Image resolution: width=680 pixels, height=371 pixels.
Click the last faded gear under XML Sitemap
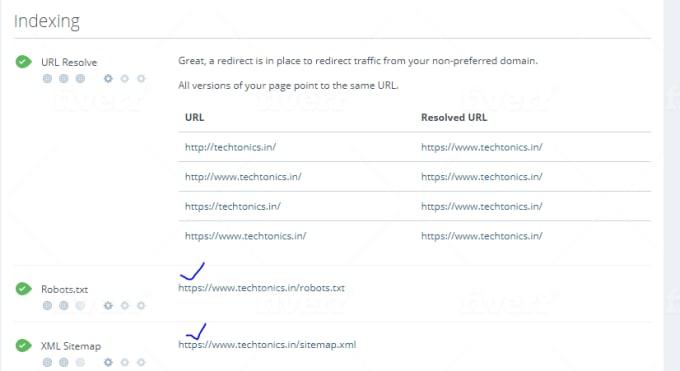tap(141, 362)
